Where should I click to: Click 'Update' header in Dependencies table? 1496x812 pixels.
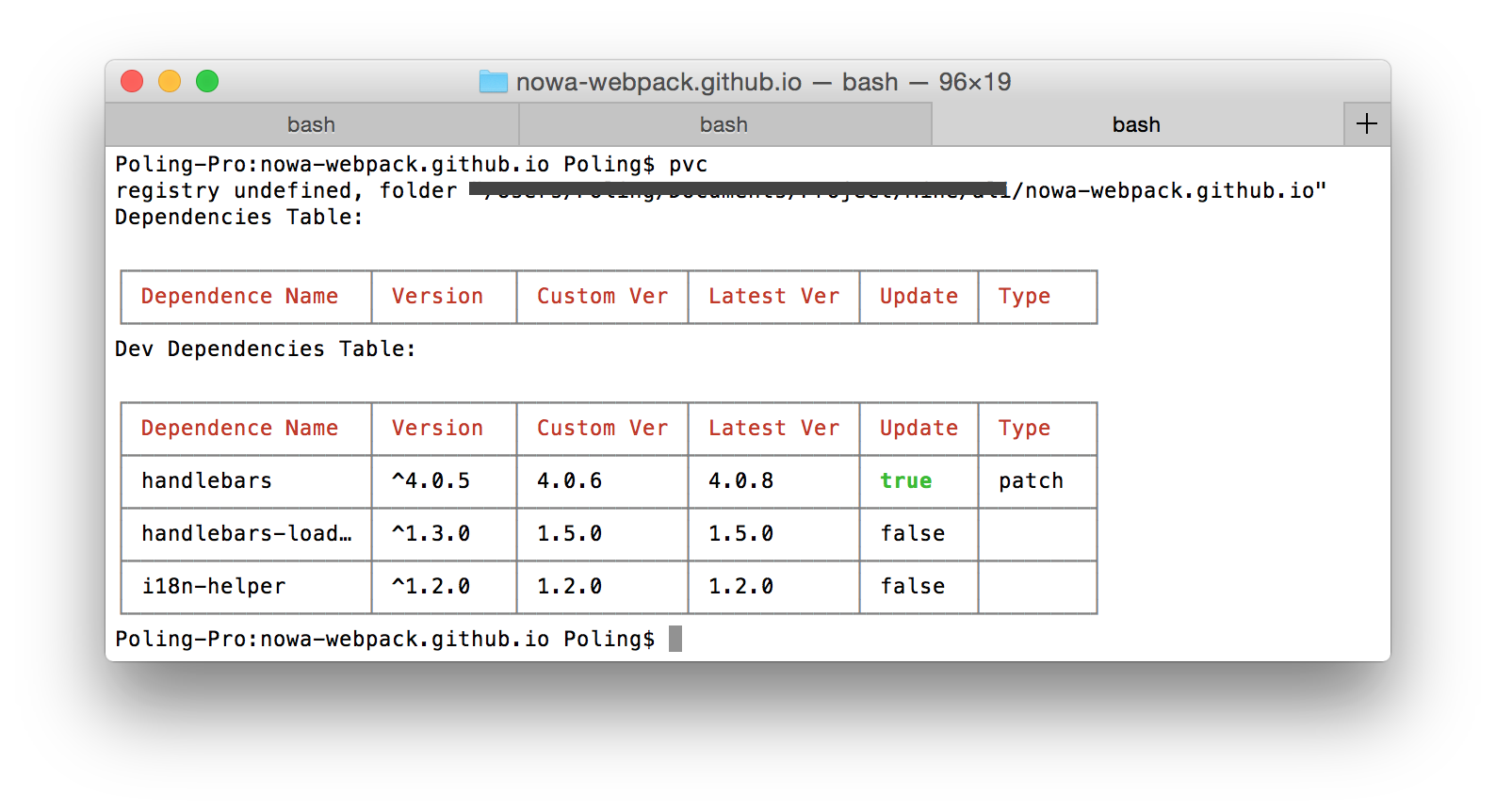tap(919, 297)
